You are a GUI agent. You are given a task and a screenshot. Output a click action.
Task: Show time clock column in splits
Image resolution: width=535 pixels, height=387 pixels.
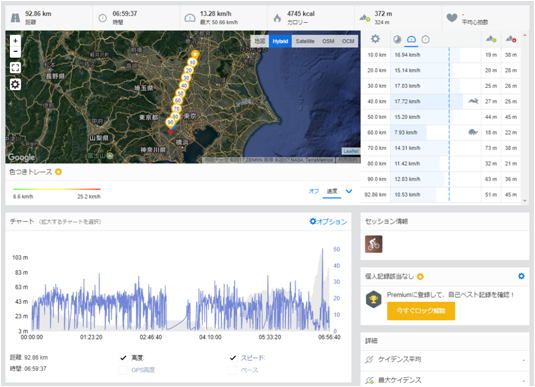425,40
